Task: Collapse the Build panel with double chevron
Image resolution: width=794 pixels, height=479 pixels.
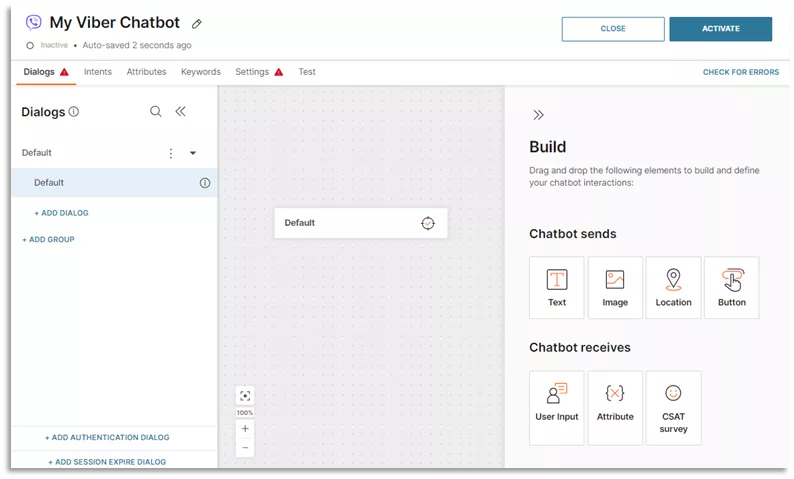Action: (538, 115)
